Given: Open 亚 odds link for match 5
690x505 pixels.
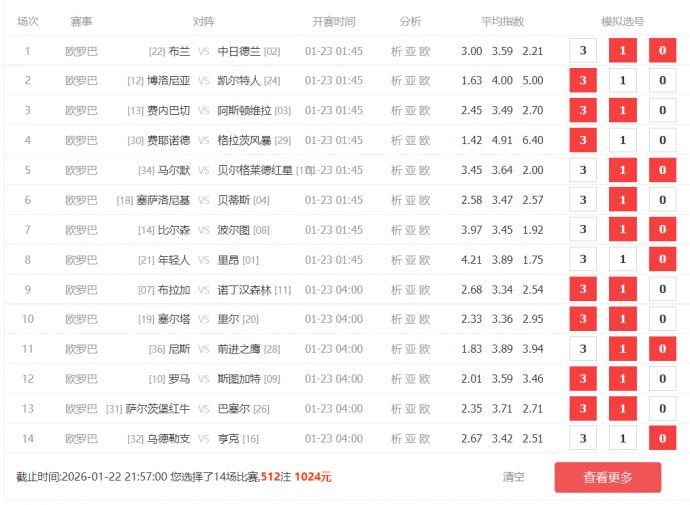Looking at the screenshot, I should [410, 171].
